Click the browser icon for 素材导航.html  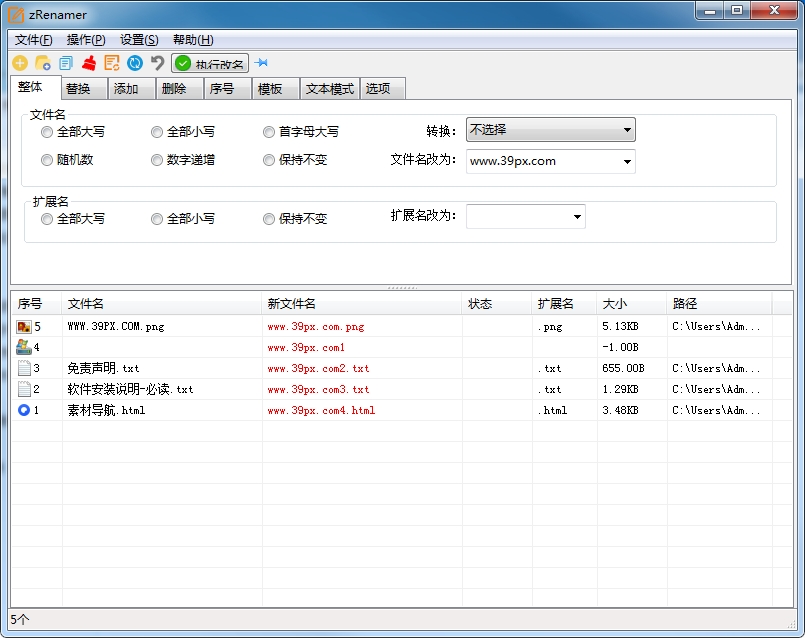click(x=24, y=410)
